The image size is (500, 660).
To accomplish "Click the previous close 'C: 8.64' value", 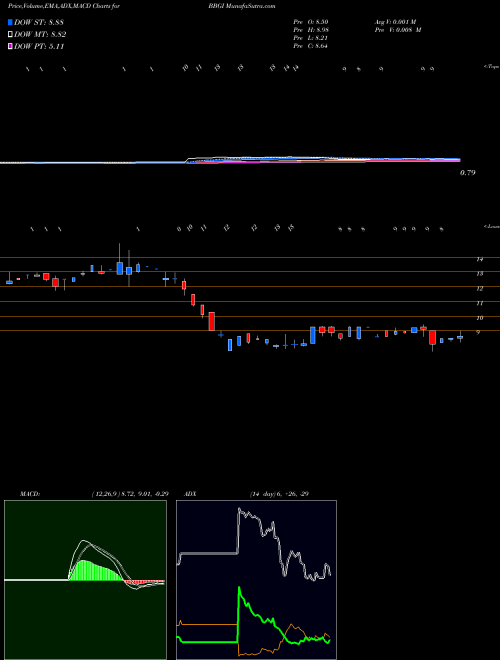I will (x=319, y=46).
